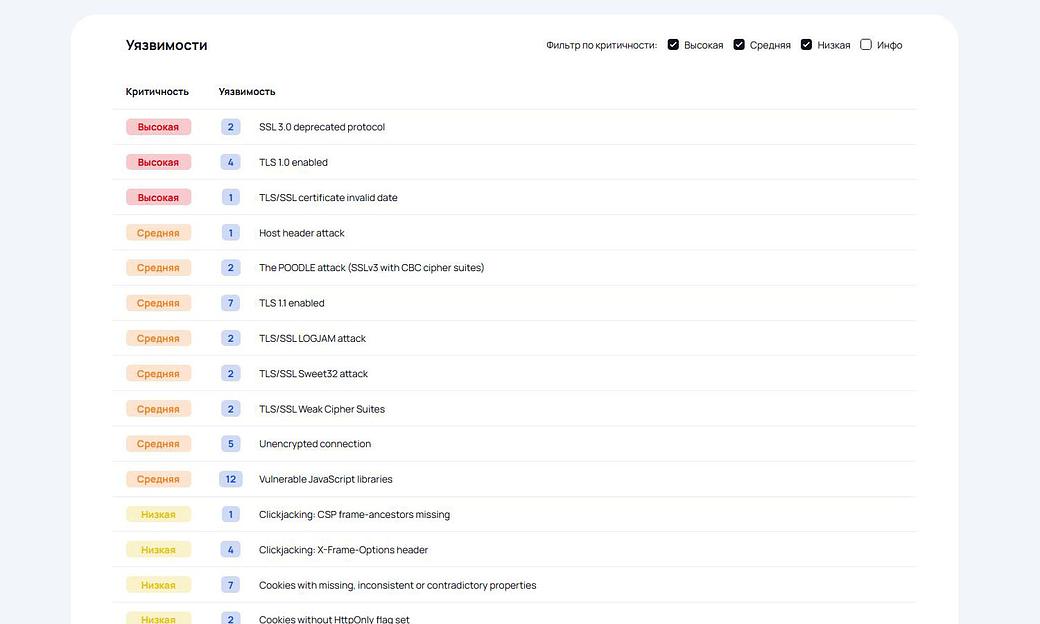Click count badge 12 for Vulnerable JavaScript libraries

point(231,479)
